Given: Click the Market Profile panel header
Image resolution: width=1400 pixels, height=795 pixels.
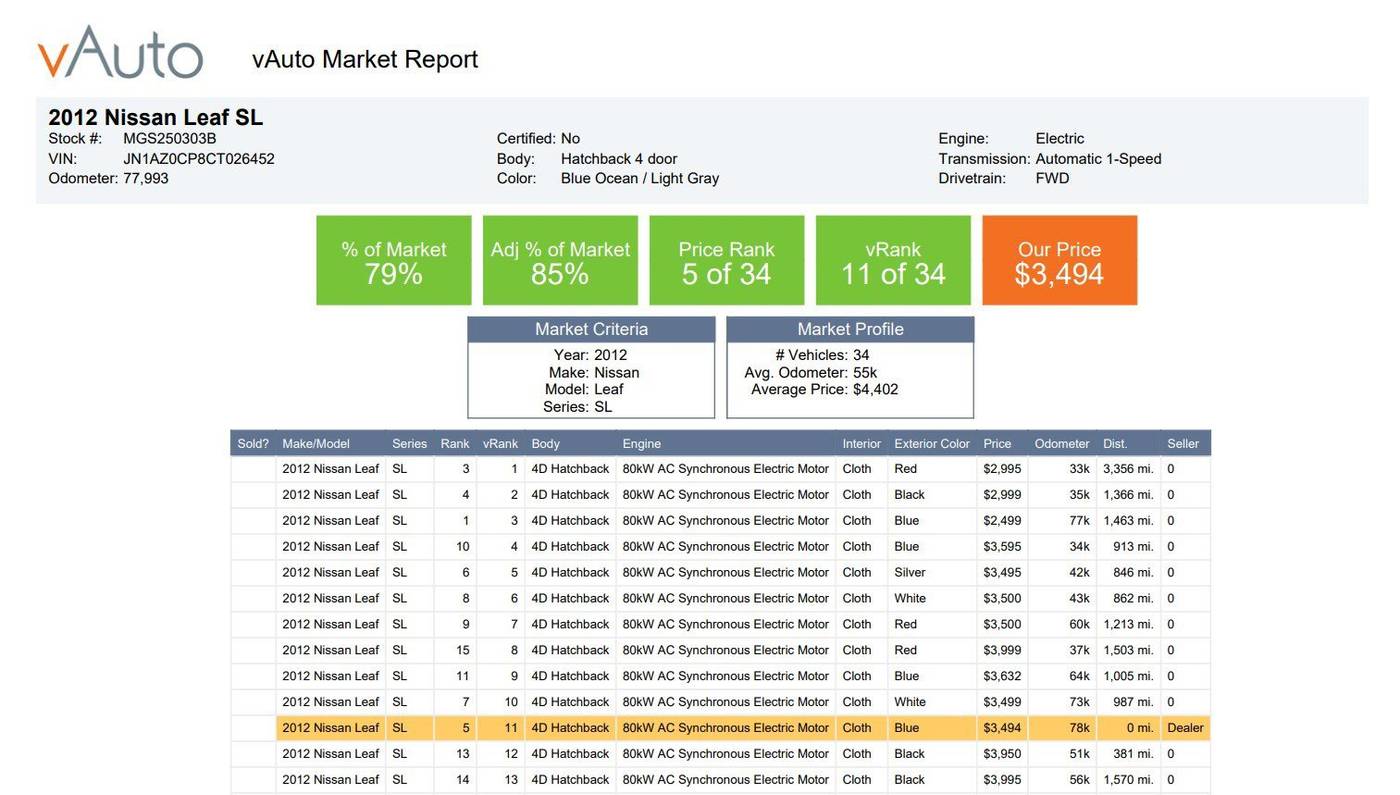Looking at the screenshot, I should (850, 329).
